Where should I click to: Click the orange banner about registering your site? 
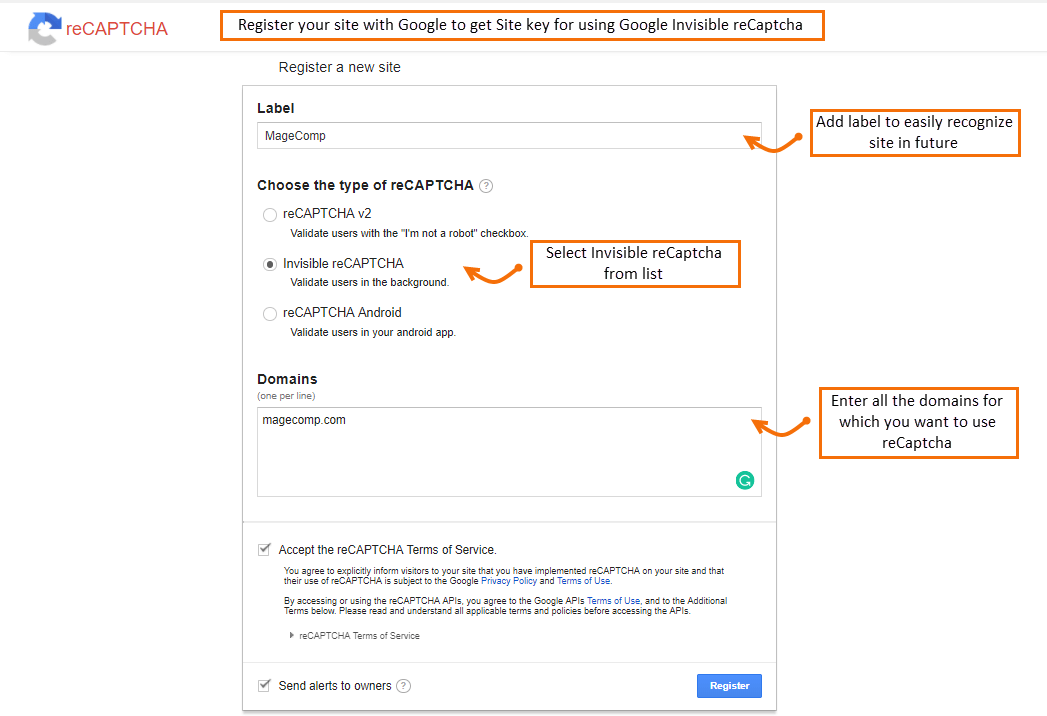(x=522, y=24)
